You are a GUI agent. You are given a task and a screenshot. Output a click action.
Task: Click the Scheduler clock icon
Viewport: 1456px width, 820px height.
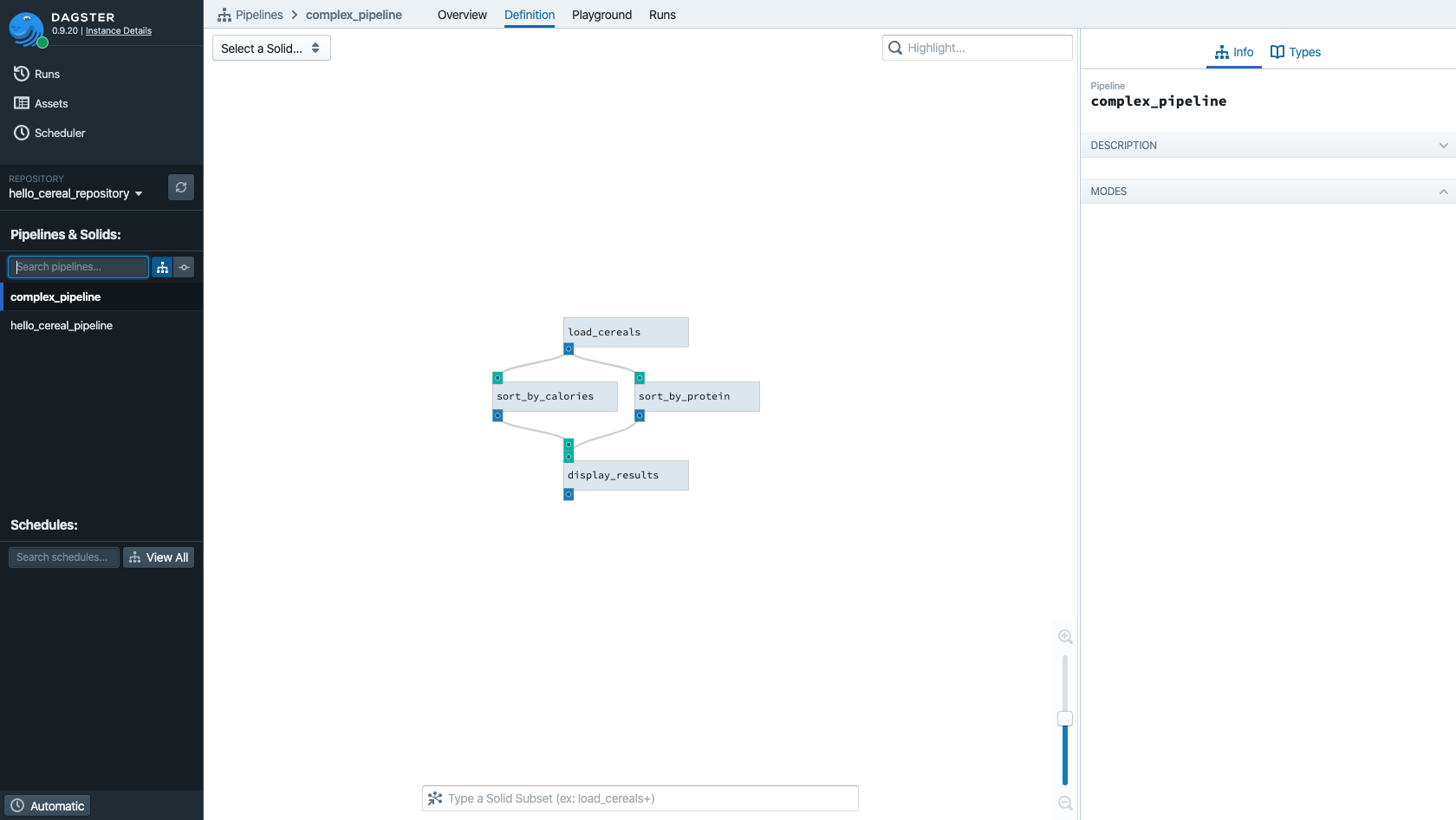click(22, 133)
